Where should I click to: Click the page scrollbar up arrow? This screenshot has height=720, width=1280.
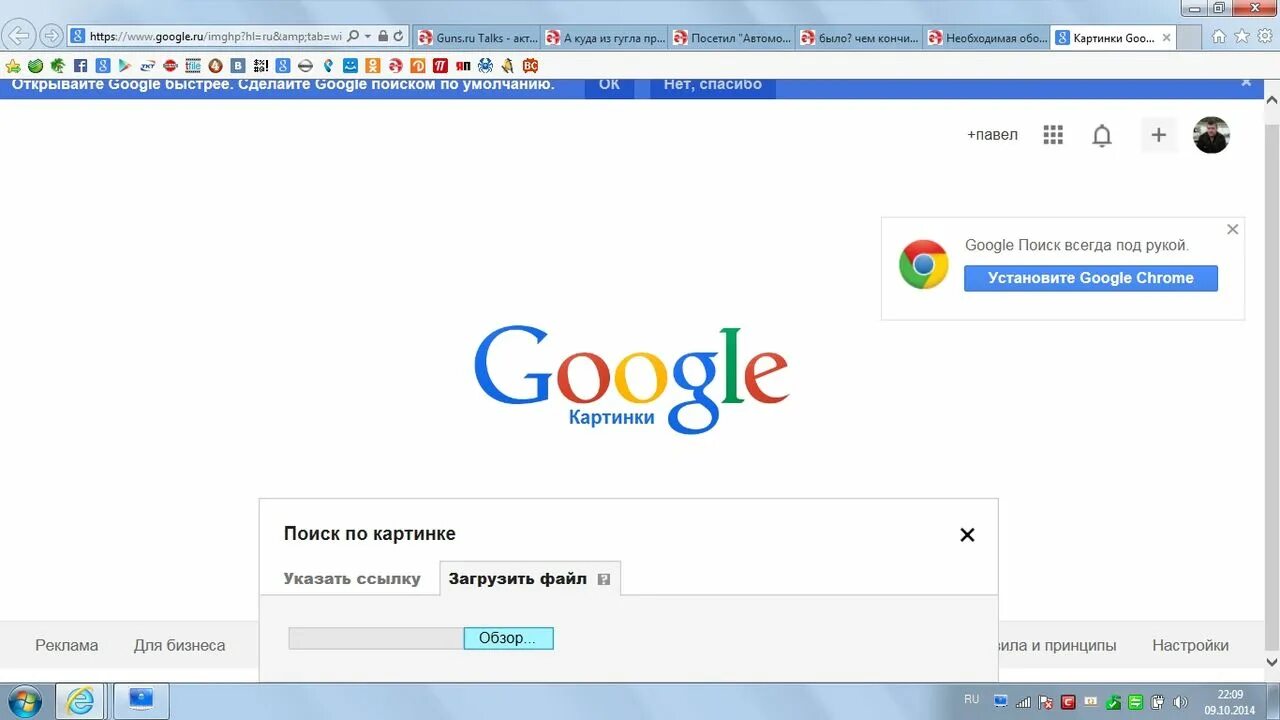(1272, 101)
